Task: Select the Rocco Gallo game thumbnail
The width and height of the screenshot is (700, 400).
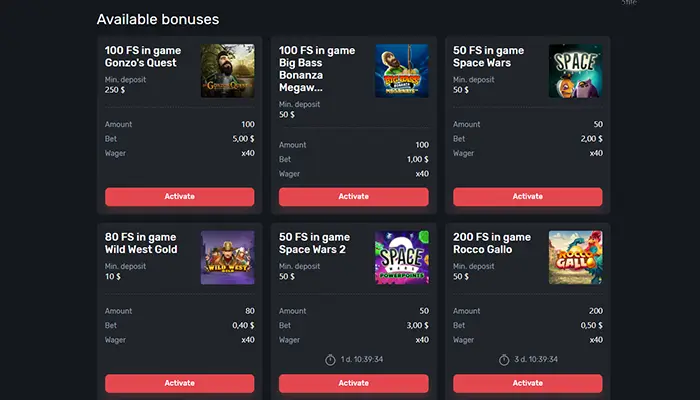Action: 575,258
